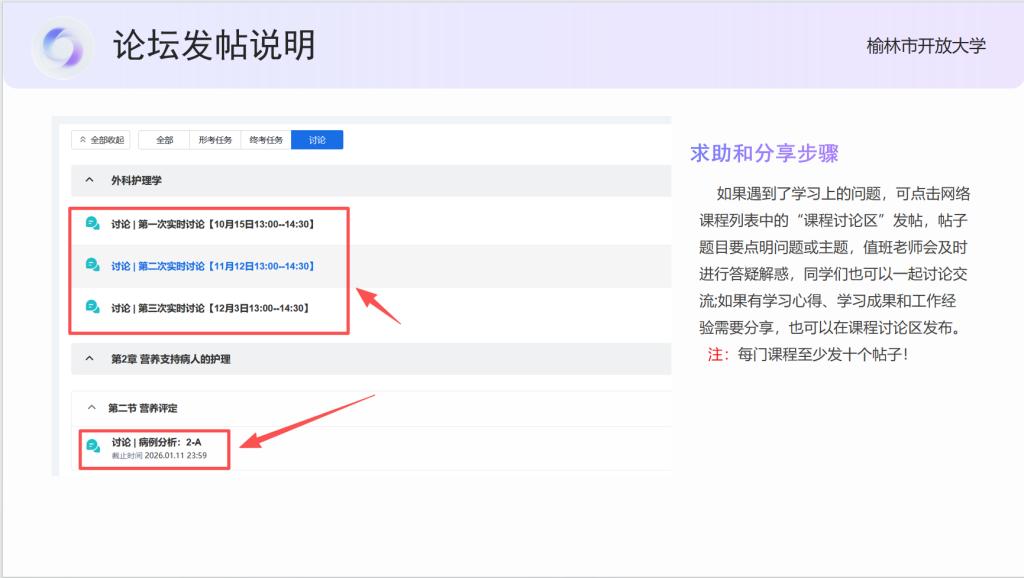Click the chat icon for 第二次实时讨论

[93, 265]
